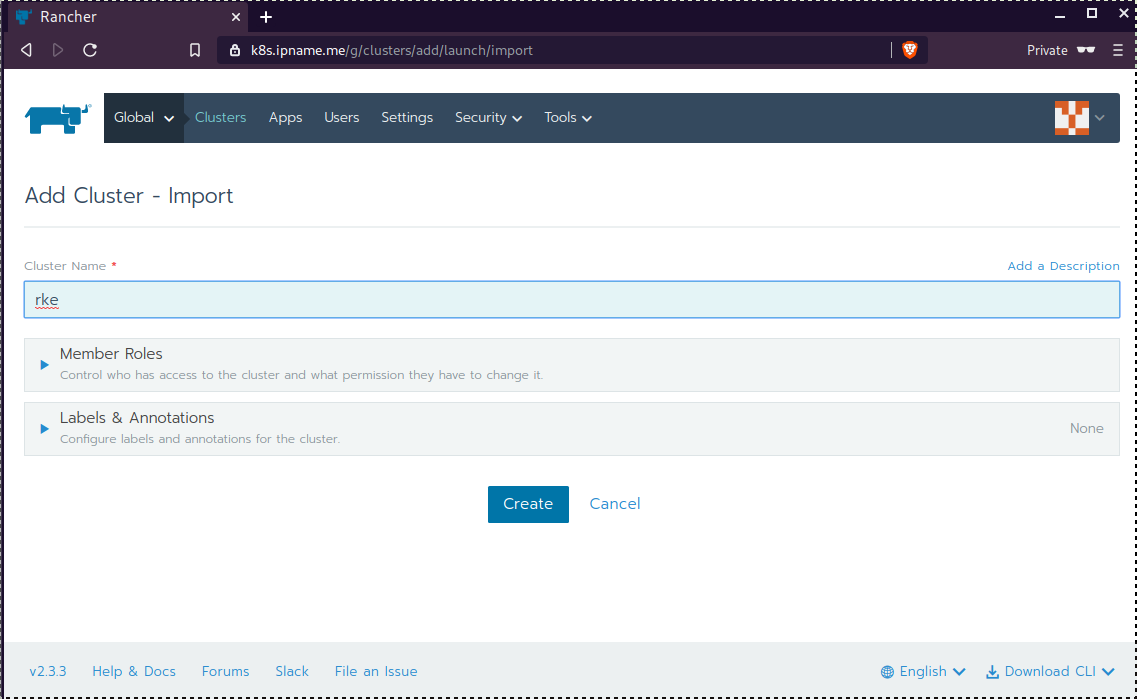Reload the page with refresh icon
The height and width of the screenshot is (699, 1137).
(x=90, y=50)
